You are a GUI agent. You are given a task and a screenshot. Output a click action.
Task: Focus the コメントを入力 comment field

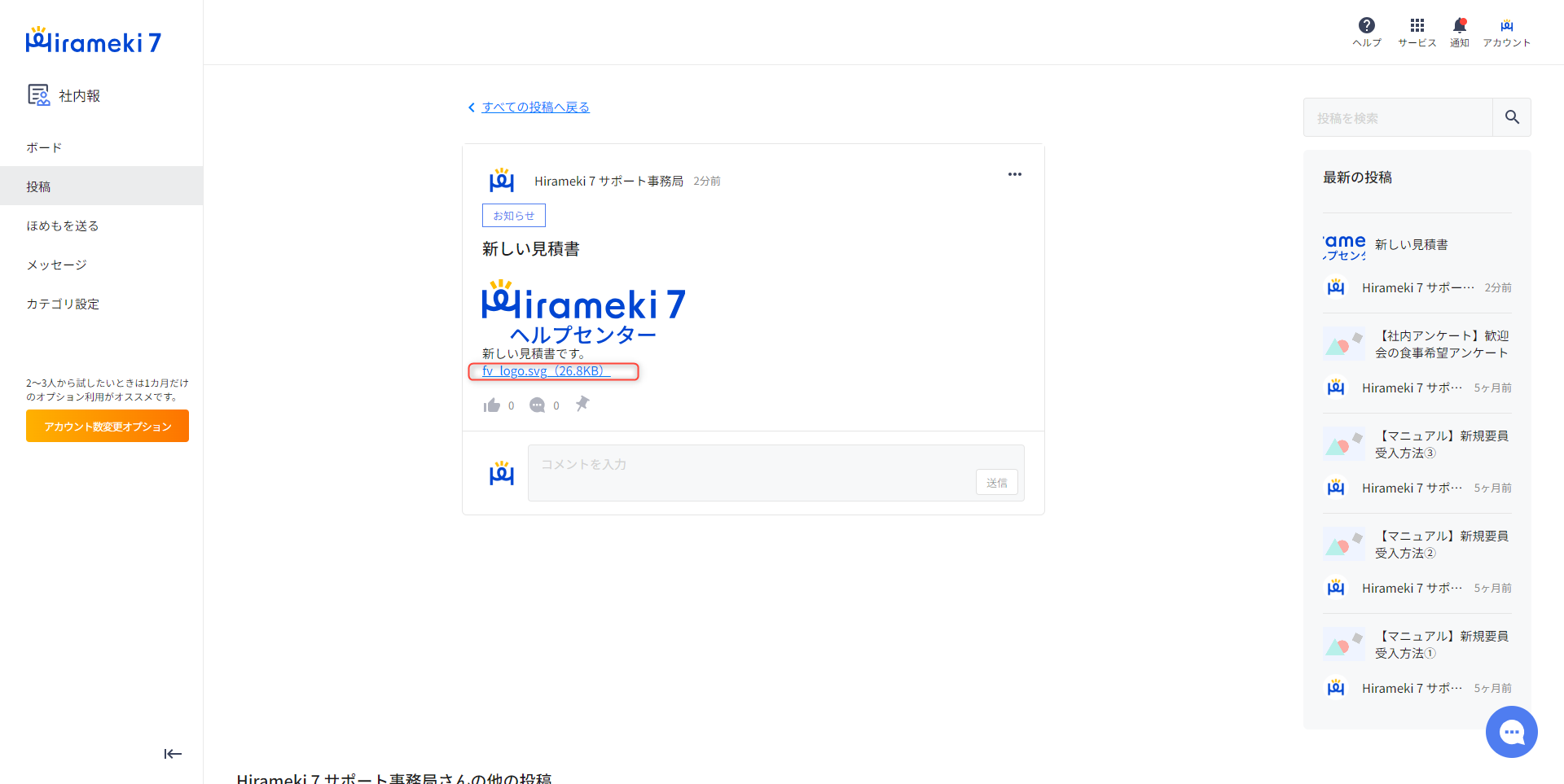776,473
